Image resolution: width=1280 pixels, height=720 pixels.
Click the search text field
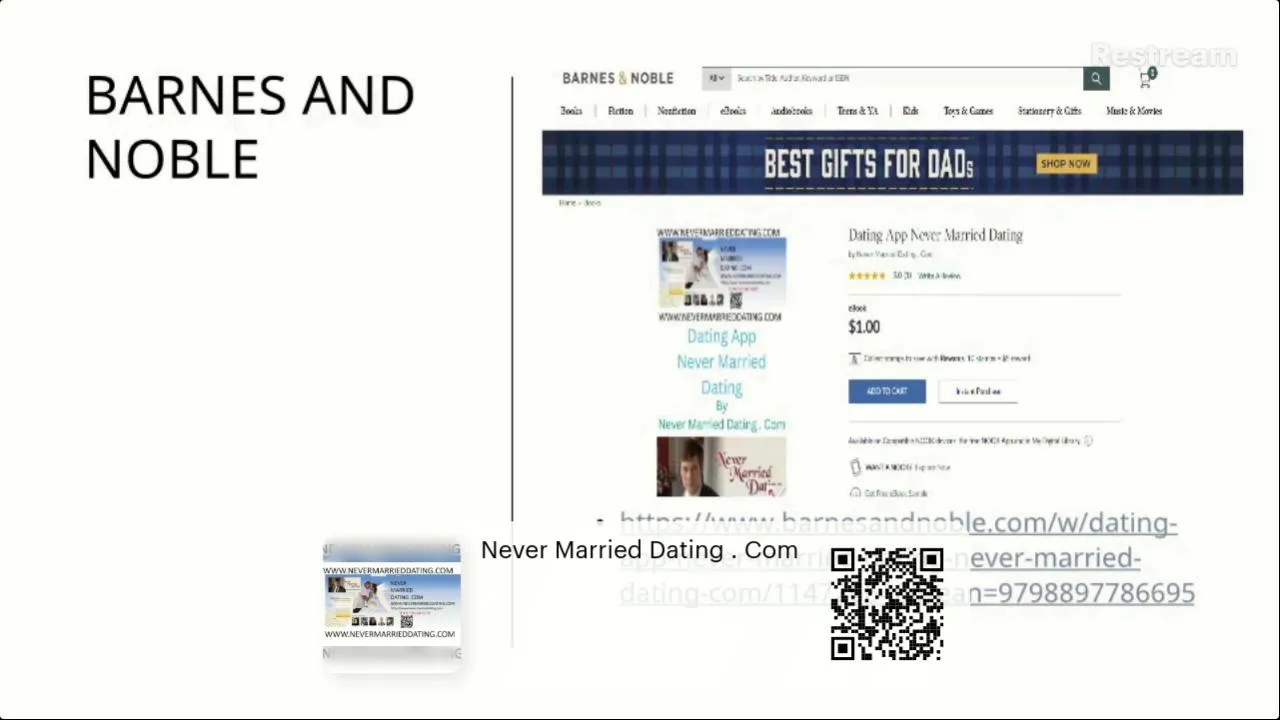pos(907,79)
